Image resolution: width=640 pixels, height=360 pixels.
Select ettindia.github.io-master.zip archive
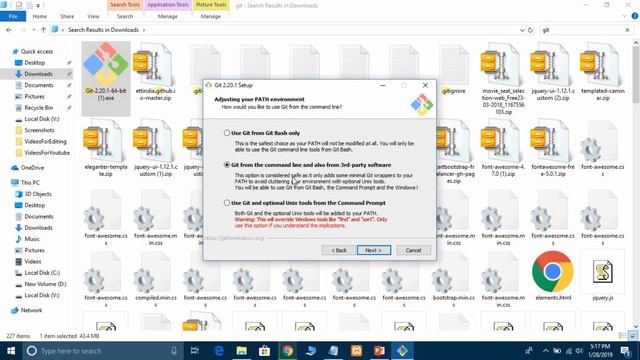[x=155, y=73]
